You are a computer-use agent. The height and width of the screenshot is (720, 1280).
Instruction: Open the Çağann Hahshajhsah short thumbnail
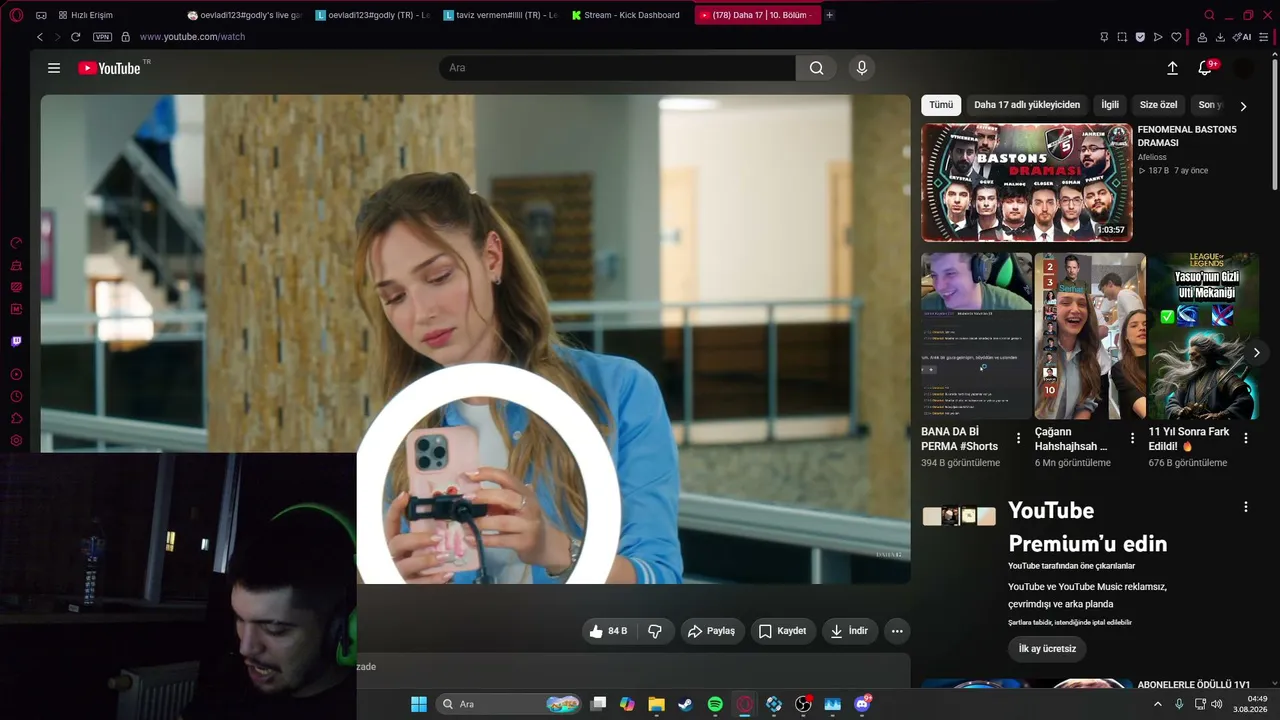1090,336
